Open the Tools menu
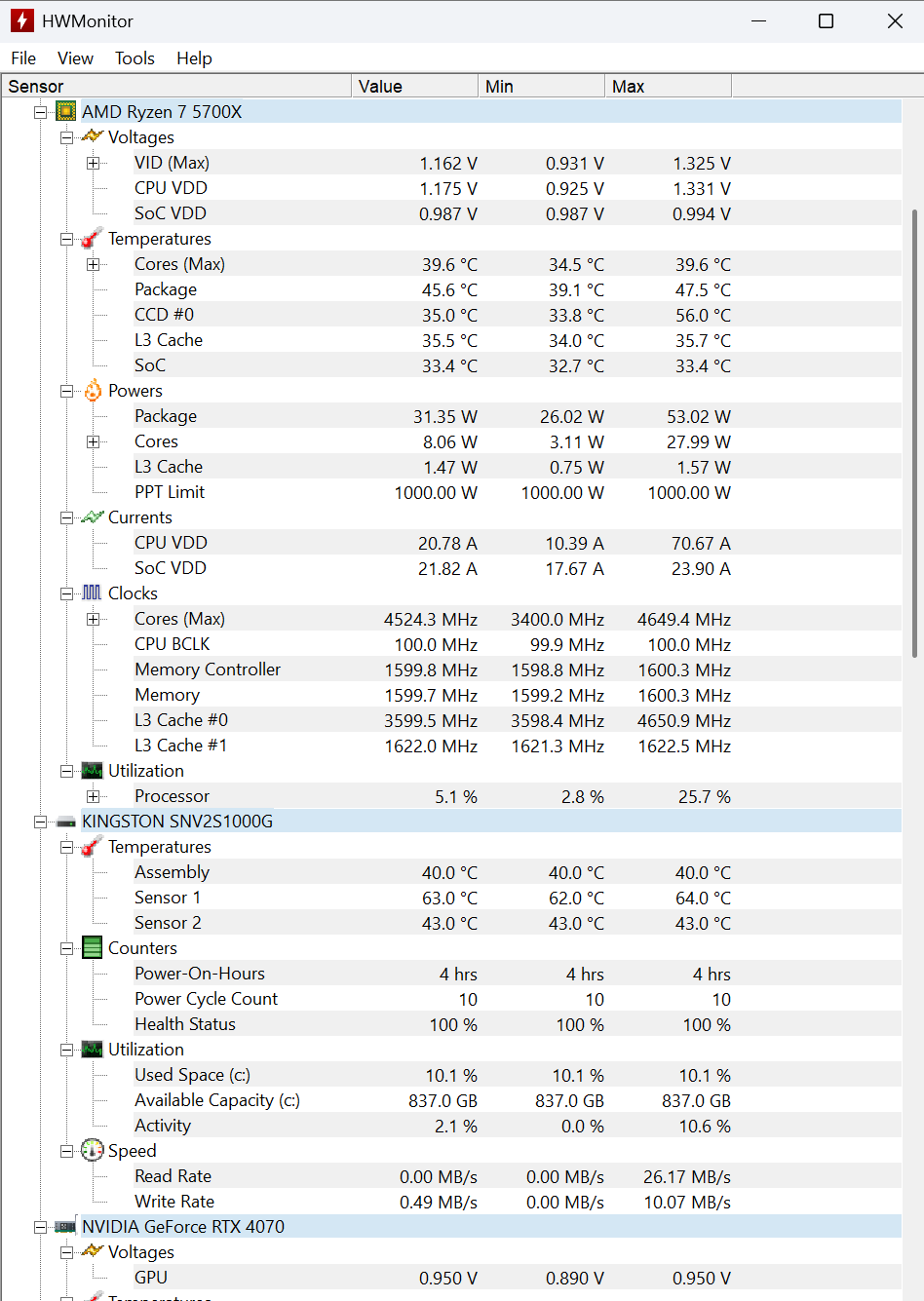This screenshot has height=1301, width=924. tap(135, 58)
